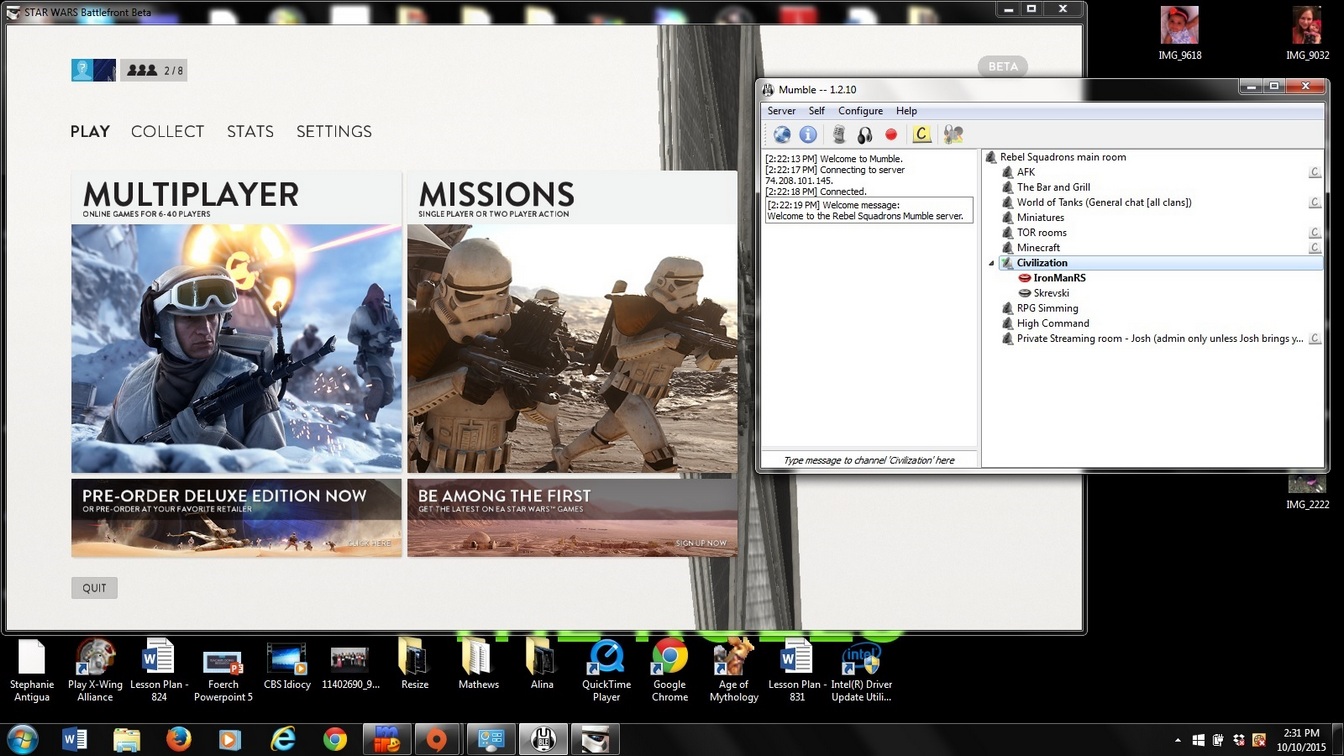Click the QUIT button in Battlefront
This screenshot has height=756, width=1344.
click(94, 588)
